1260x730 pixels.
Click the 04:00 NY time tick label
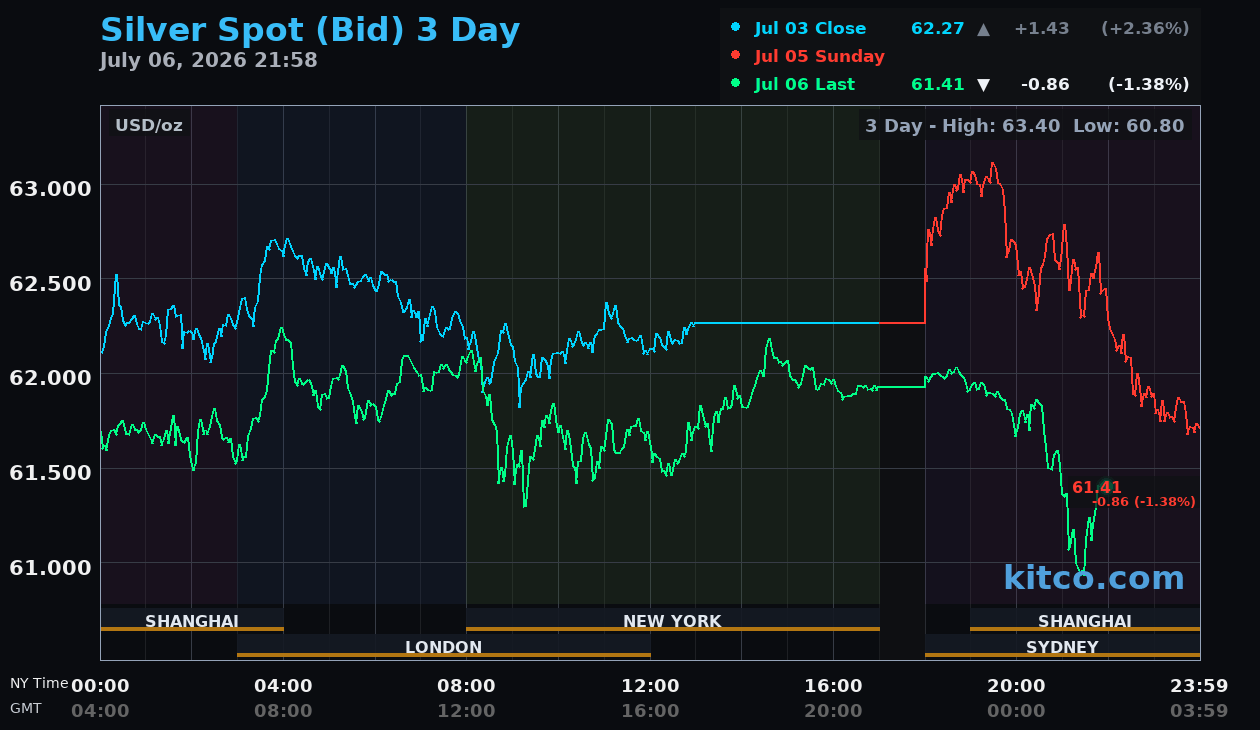tap(283, 686)
